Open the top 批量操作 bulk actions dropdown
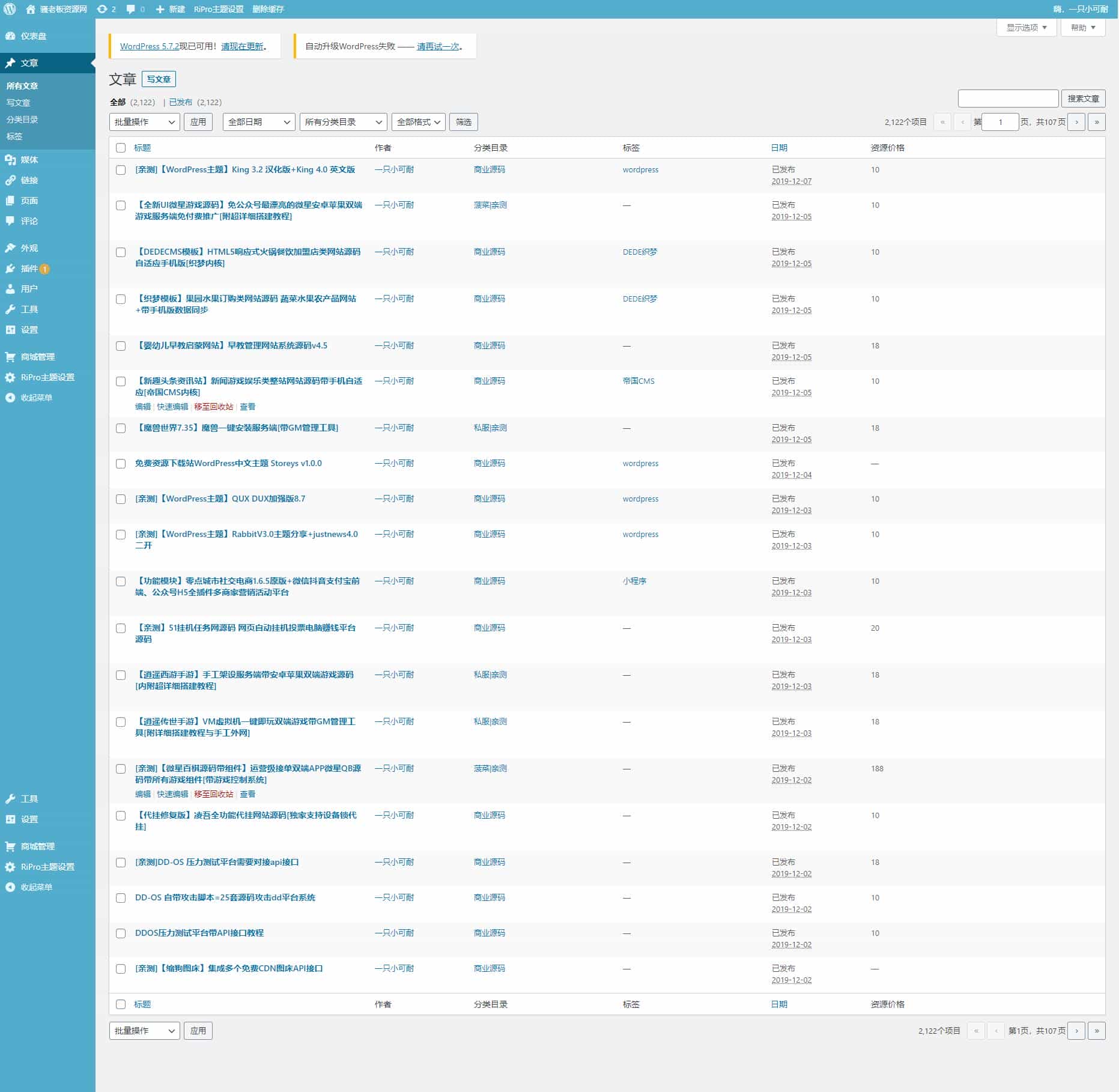This screenshot has width=1119, height=1092. point(144,122)
